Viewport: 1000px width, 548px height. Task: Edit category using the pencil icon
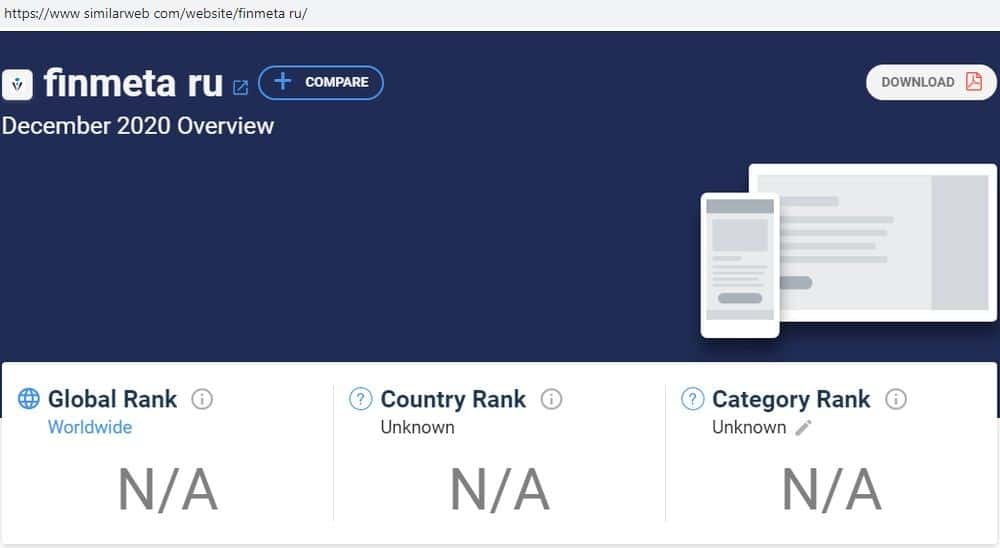pyautogui.click(x=804, y=427)
